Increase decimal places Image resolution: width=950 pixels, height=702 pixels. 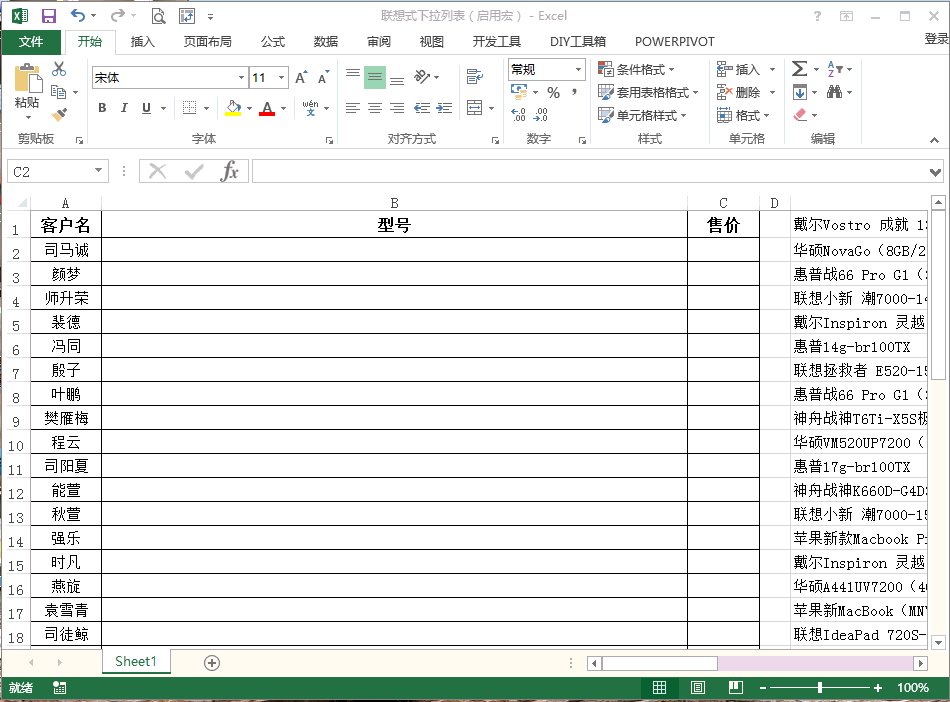coord(519,114)
